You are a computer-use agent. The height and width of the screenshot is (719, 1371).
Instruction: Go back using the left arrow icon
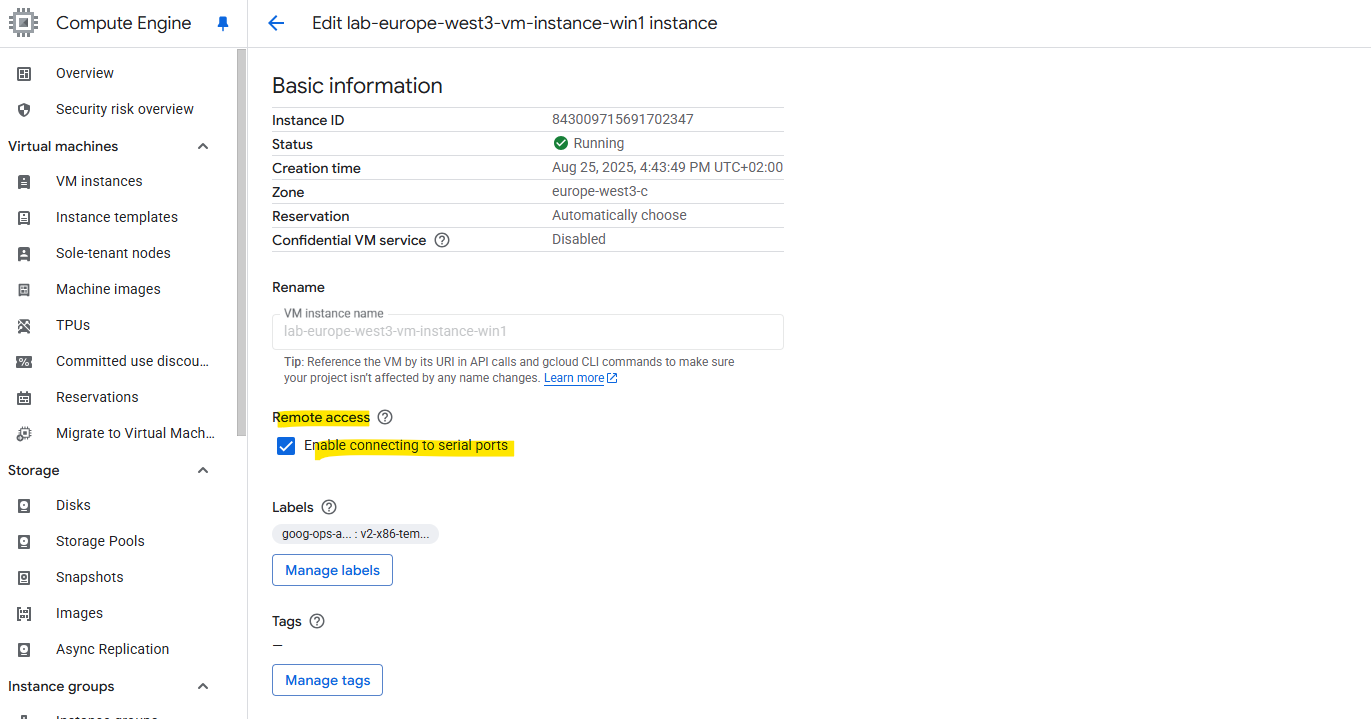[x=276, y=23]
